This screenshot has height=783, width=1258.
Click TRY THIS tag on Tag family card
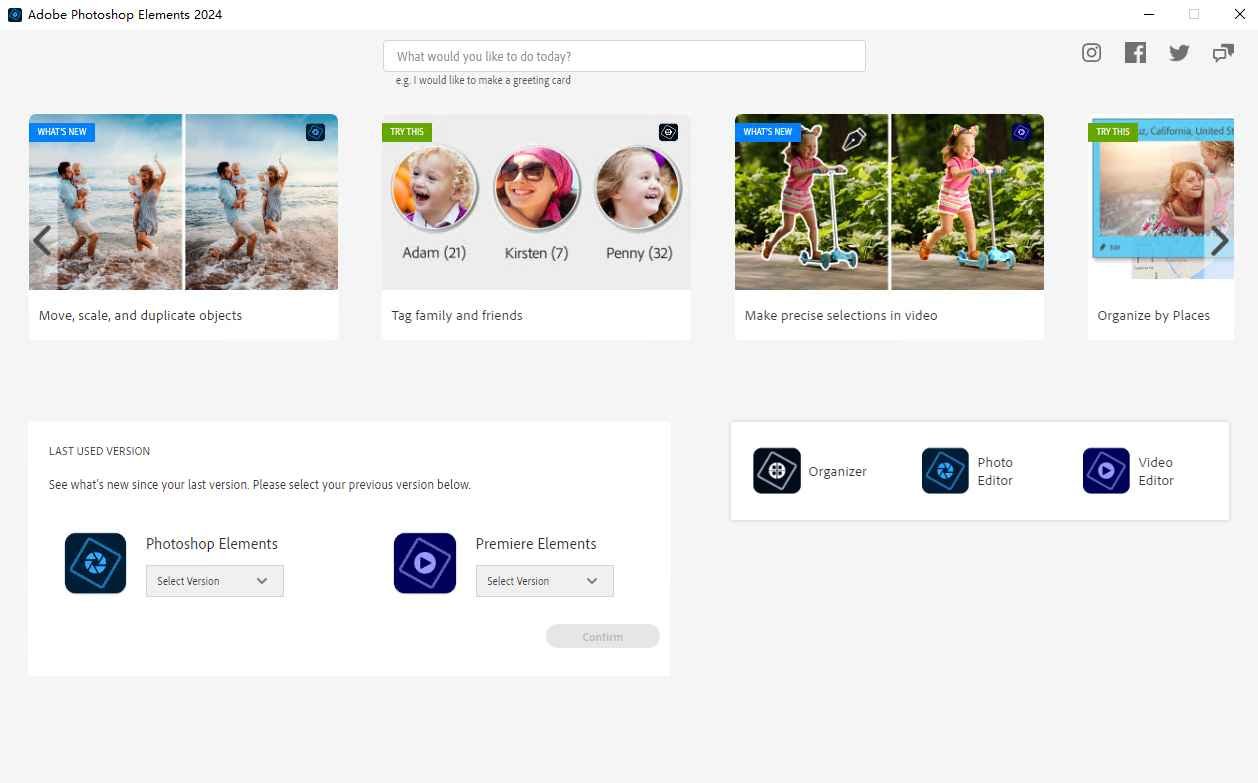click(407, 132)
